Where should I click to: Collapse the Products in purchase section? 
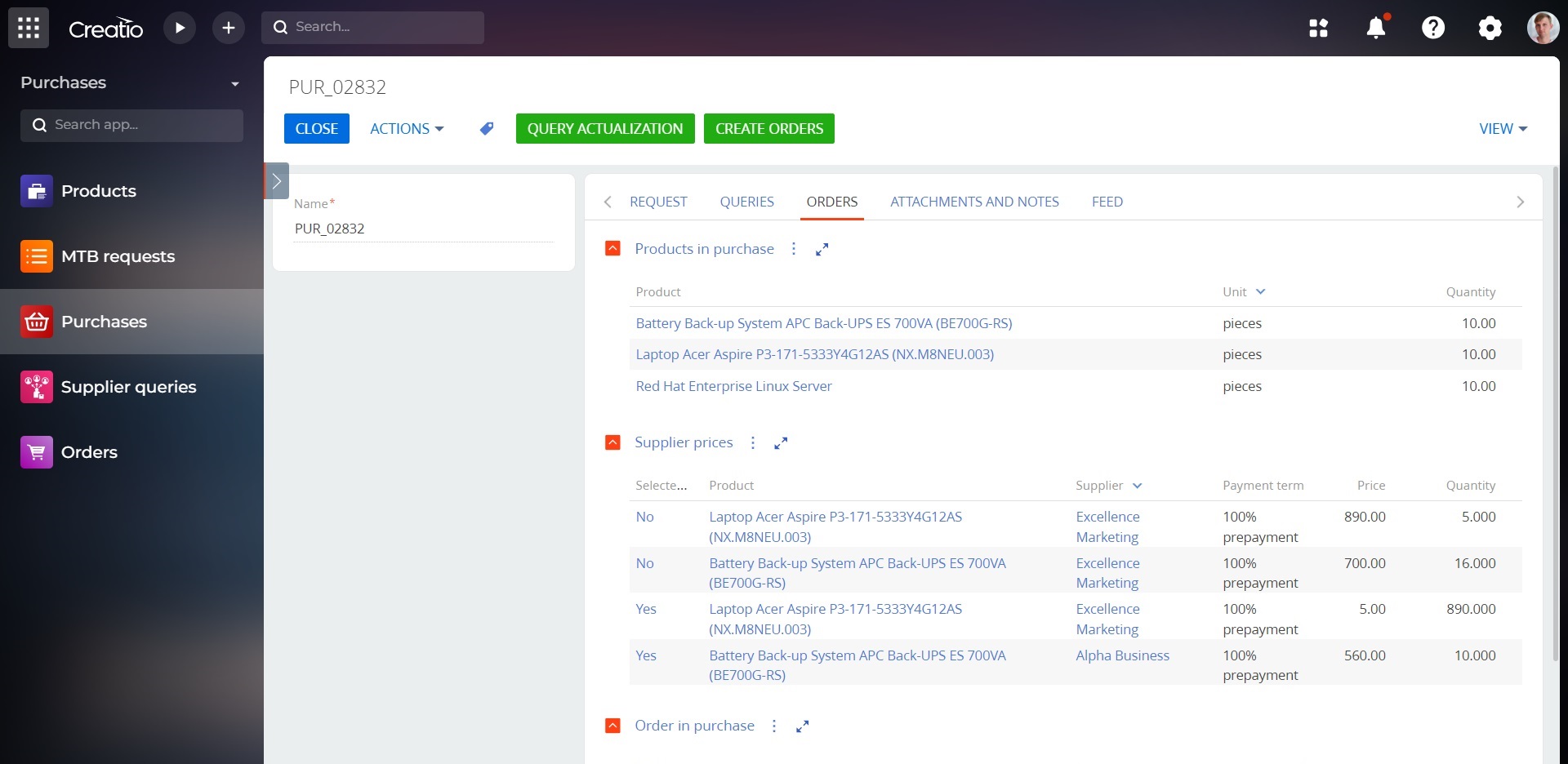(612, 248)
